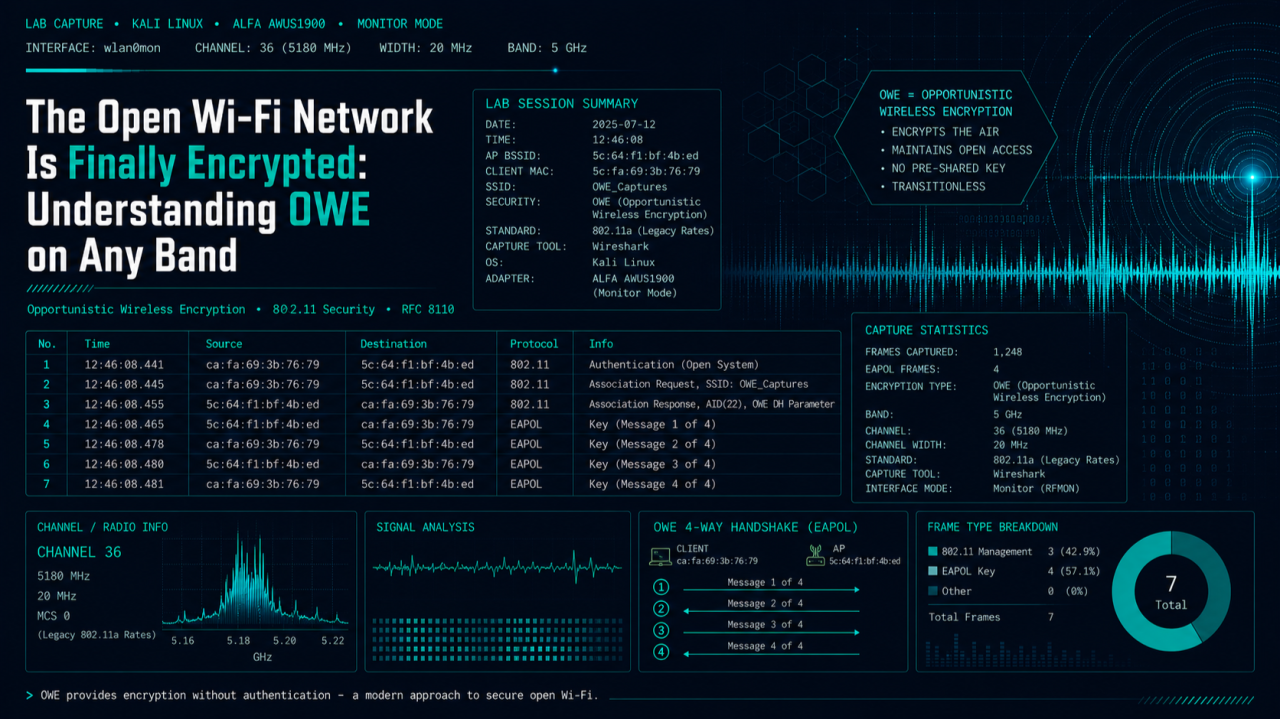Sort the table by the Source column header
Screen dimensions: 1280x719
coord(224,344)
